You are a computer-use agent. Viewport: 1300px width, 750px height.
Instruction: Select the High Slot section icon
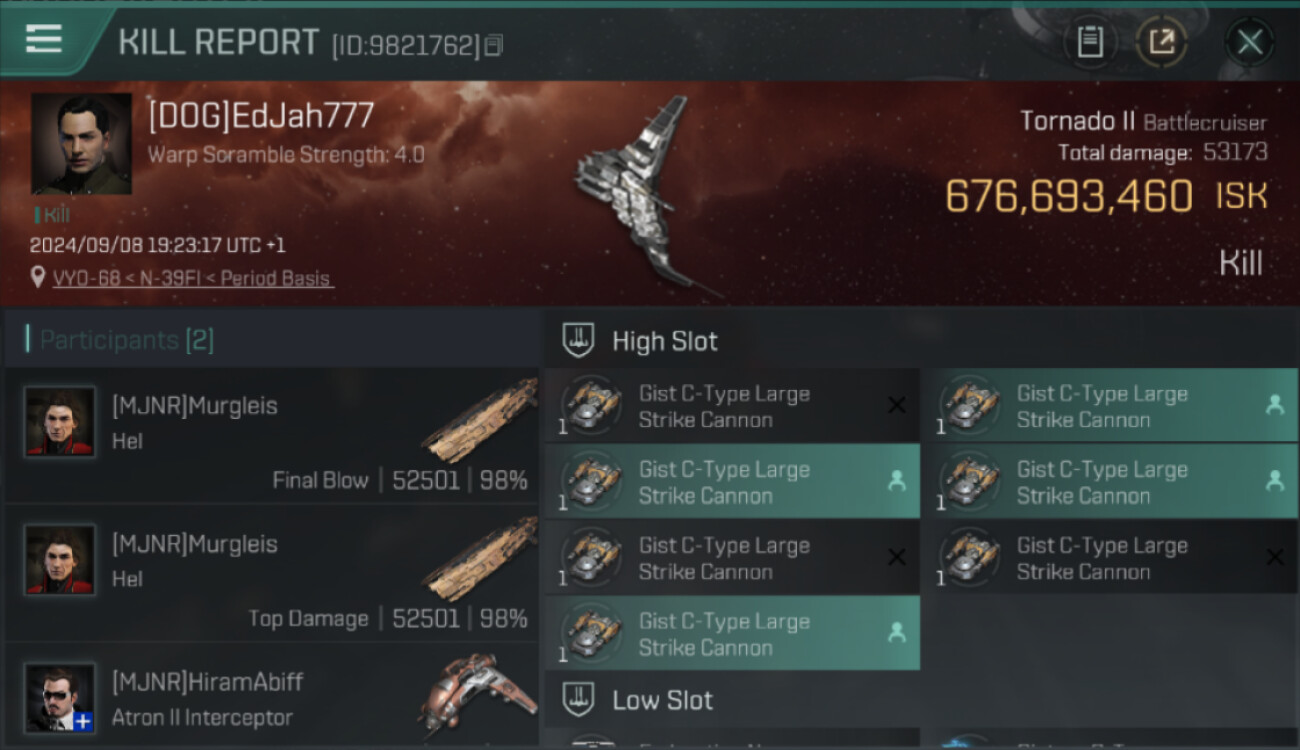[578, 340]
